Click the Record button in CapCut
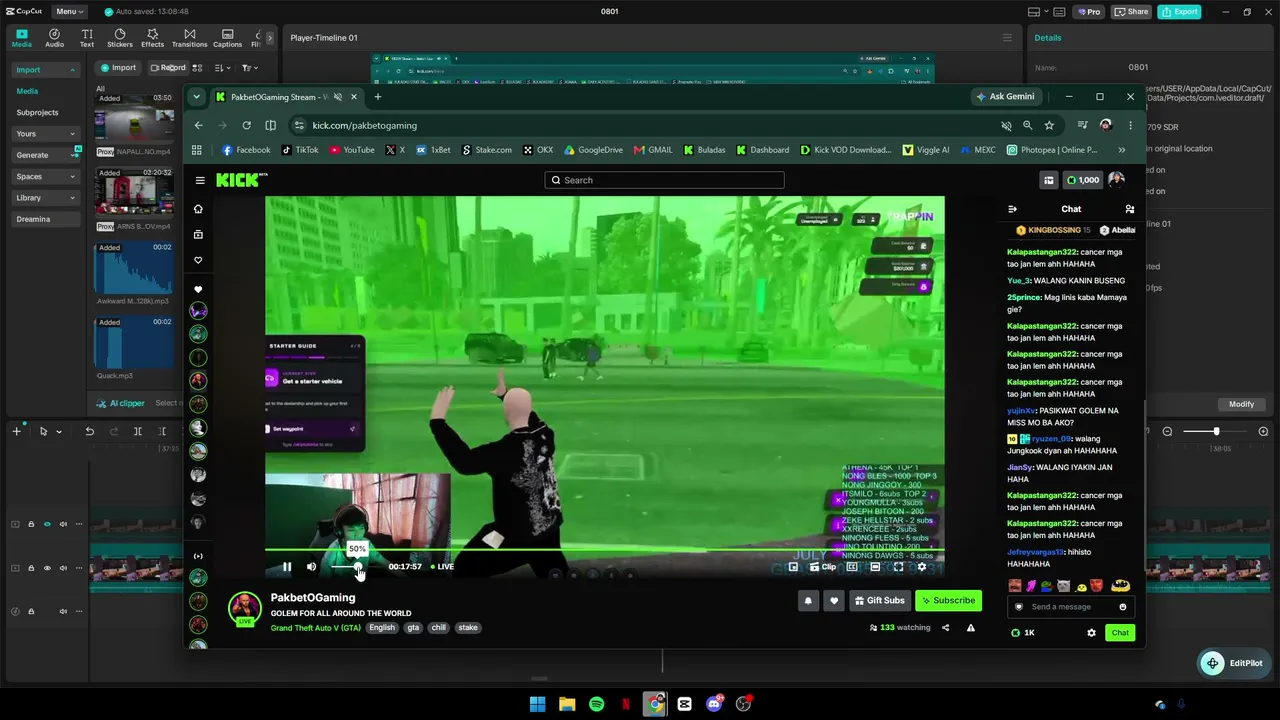The height and width of the screenshot is (720, 1280). (x=168, y=68)
